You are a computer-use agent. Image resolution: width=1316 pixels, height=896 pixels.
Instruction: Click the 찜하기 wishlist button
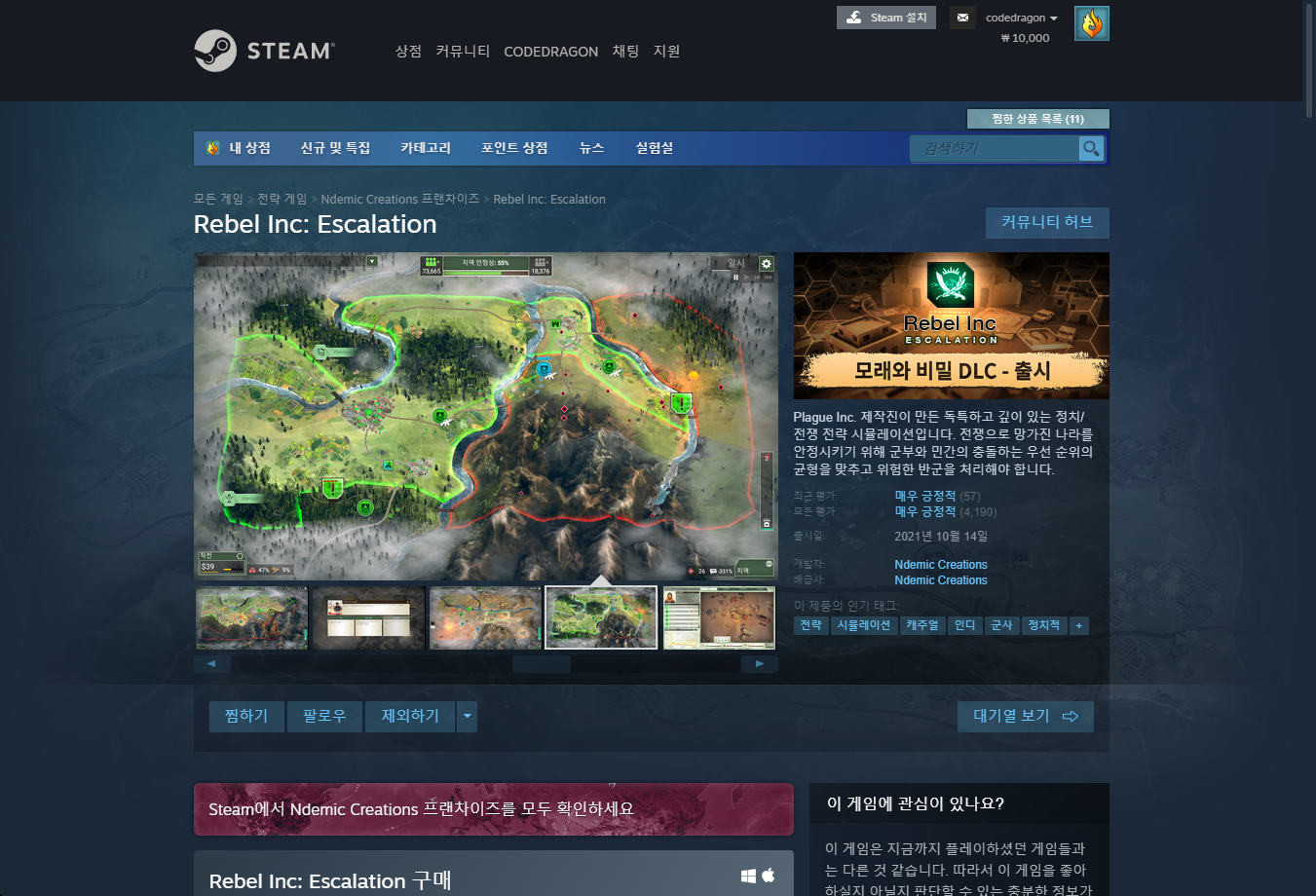pos(246,716)
